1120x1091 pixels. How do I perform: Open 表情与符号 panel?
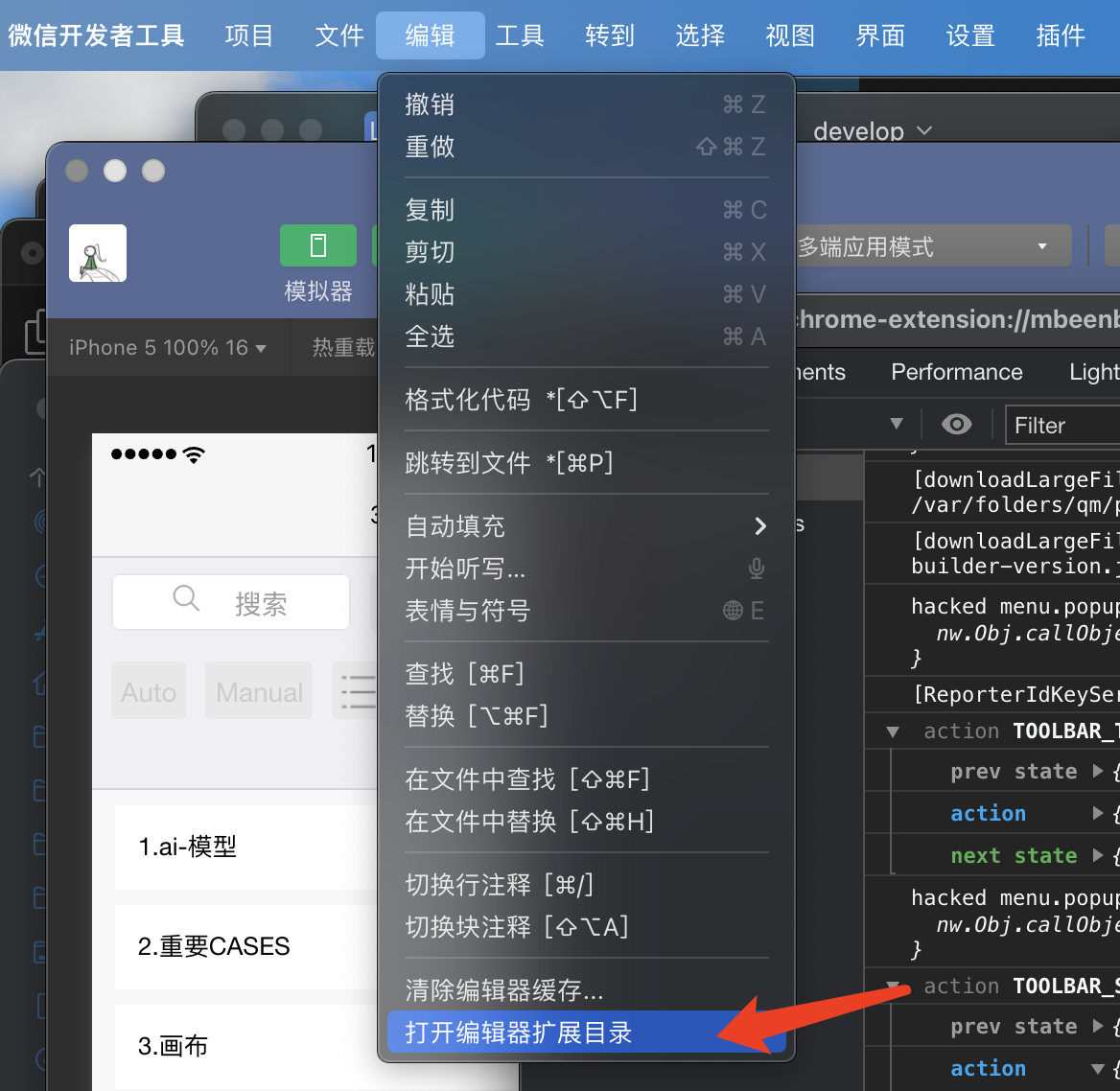tap(587, 611)
